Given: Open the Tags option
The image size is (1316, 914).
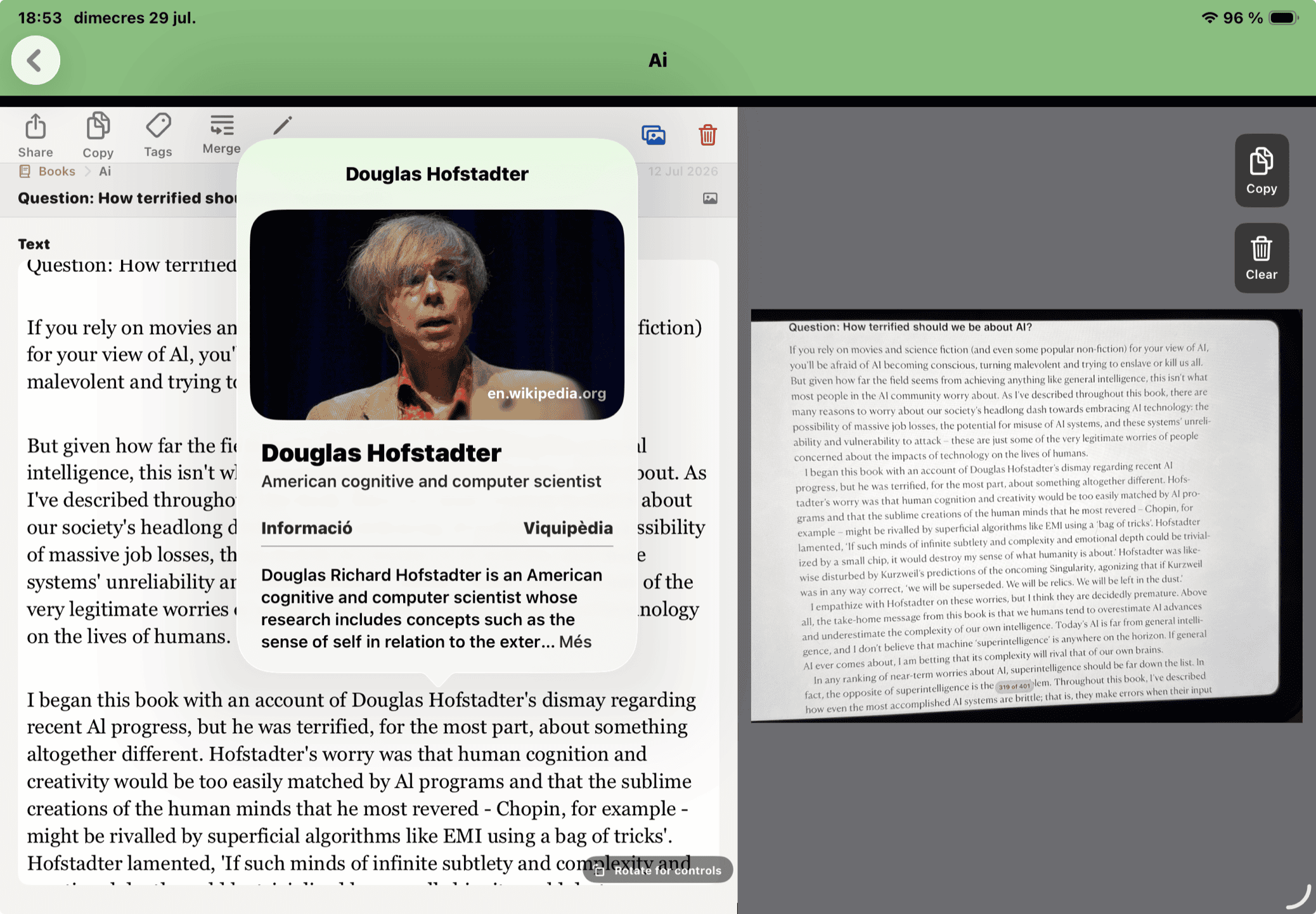Looking at the screenshot, I should point(158,136).
